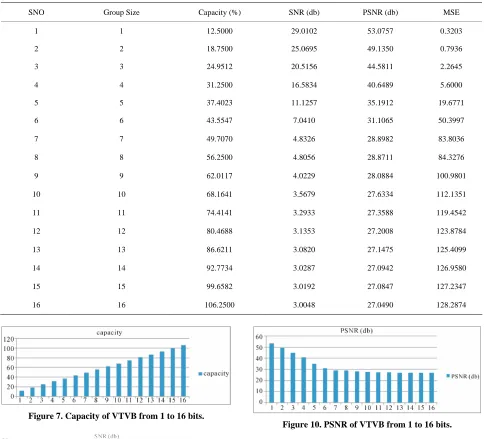Click the 'PSNR (db)' legend entry
The height and width of the screenshot is (439, 484).
pos(463,376)
